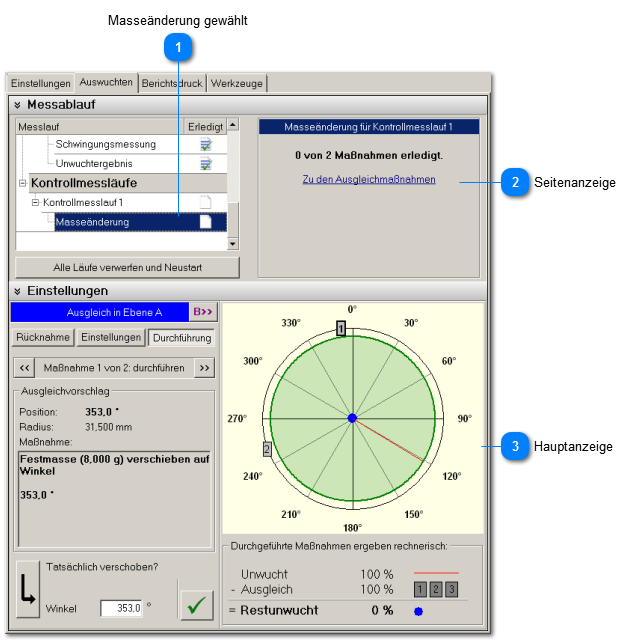Screen dimensions: 632x643
Task: Collapse the Einstellungen section header
Action: 18,292
